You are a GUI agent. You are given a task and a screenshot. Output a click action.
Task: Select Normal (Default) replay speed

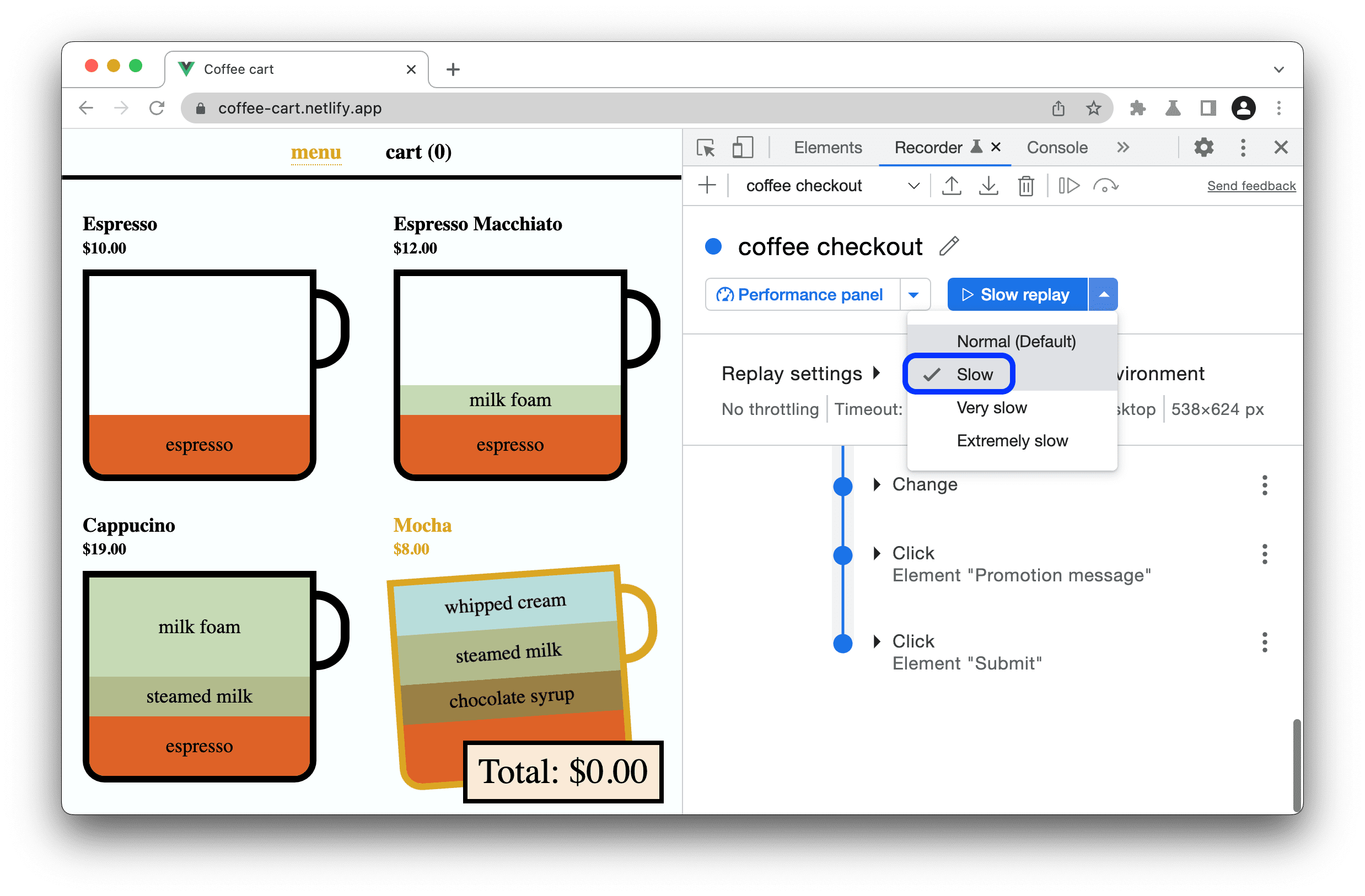(x=1014, y=341)
